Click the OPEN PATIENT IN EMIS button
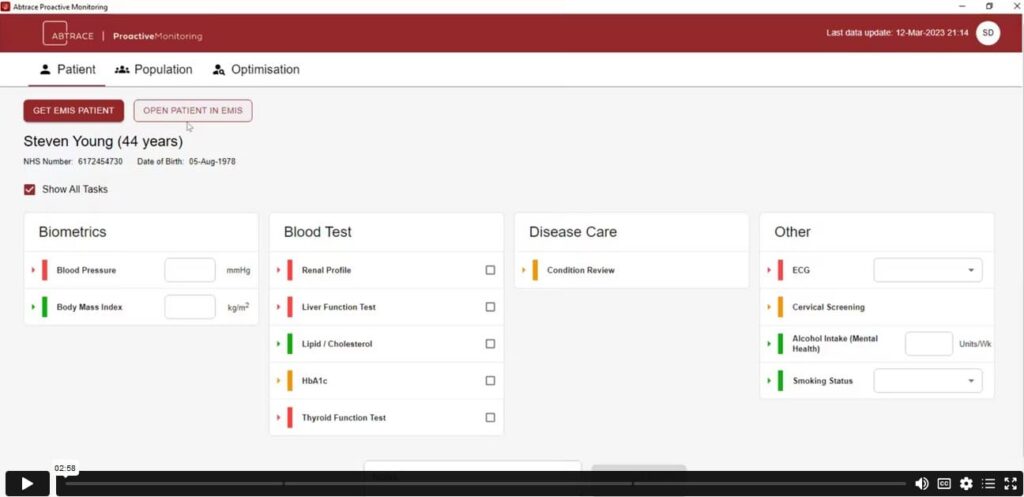The image size is (1024, 497). click(193, 110)
